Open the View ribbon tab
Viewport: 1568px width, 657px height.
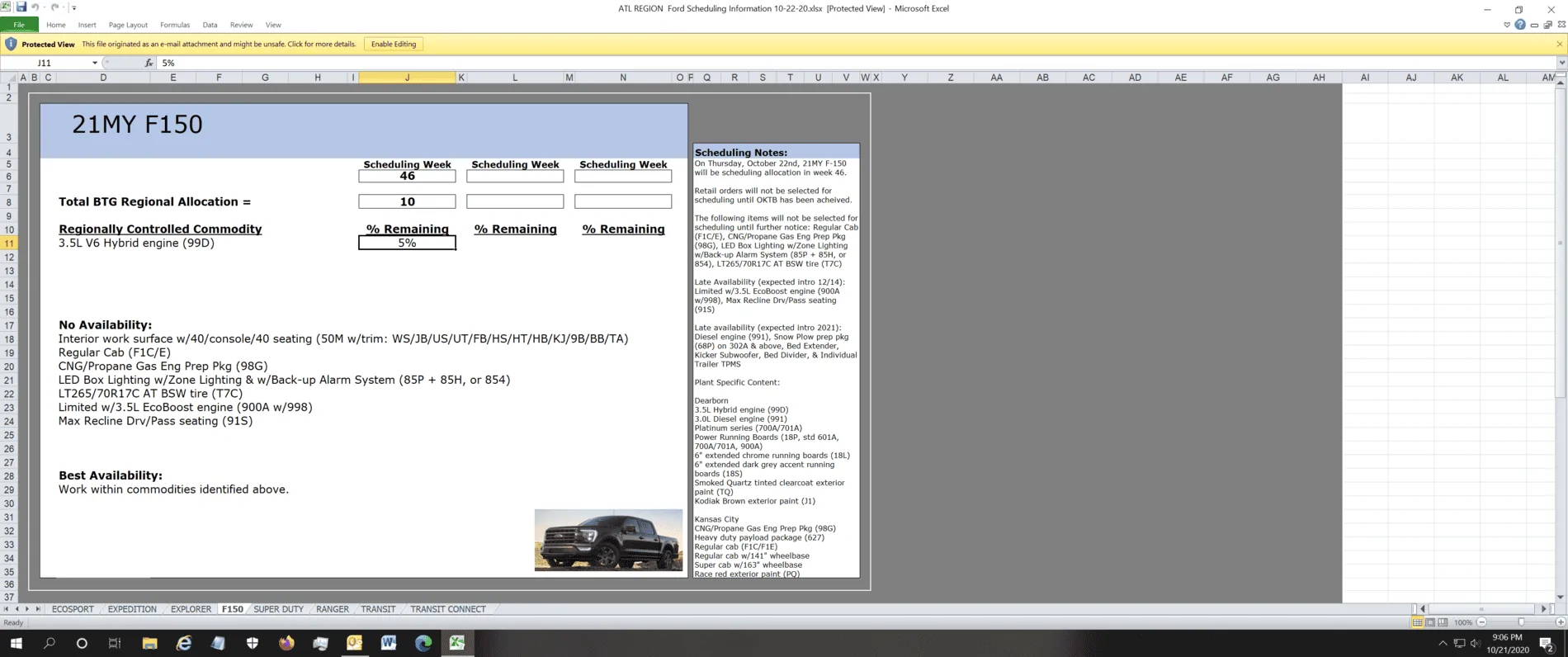[x=273, y=25]
